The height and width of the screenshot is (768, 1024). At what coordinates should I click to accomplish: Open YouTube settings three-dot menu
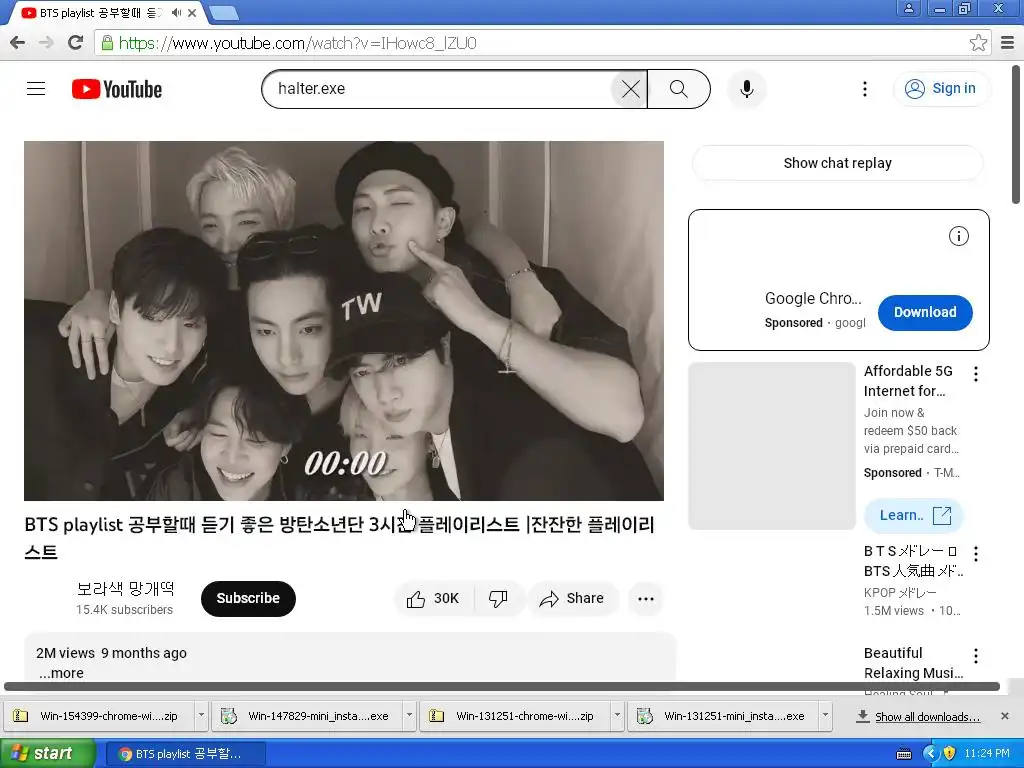pos(865,89)
